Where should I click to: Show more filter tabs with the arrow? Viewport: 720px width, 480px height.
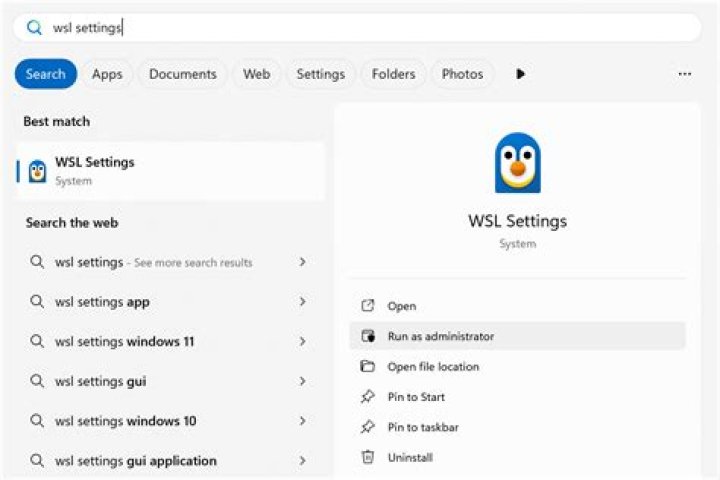(520, 74)
